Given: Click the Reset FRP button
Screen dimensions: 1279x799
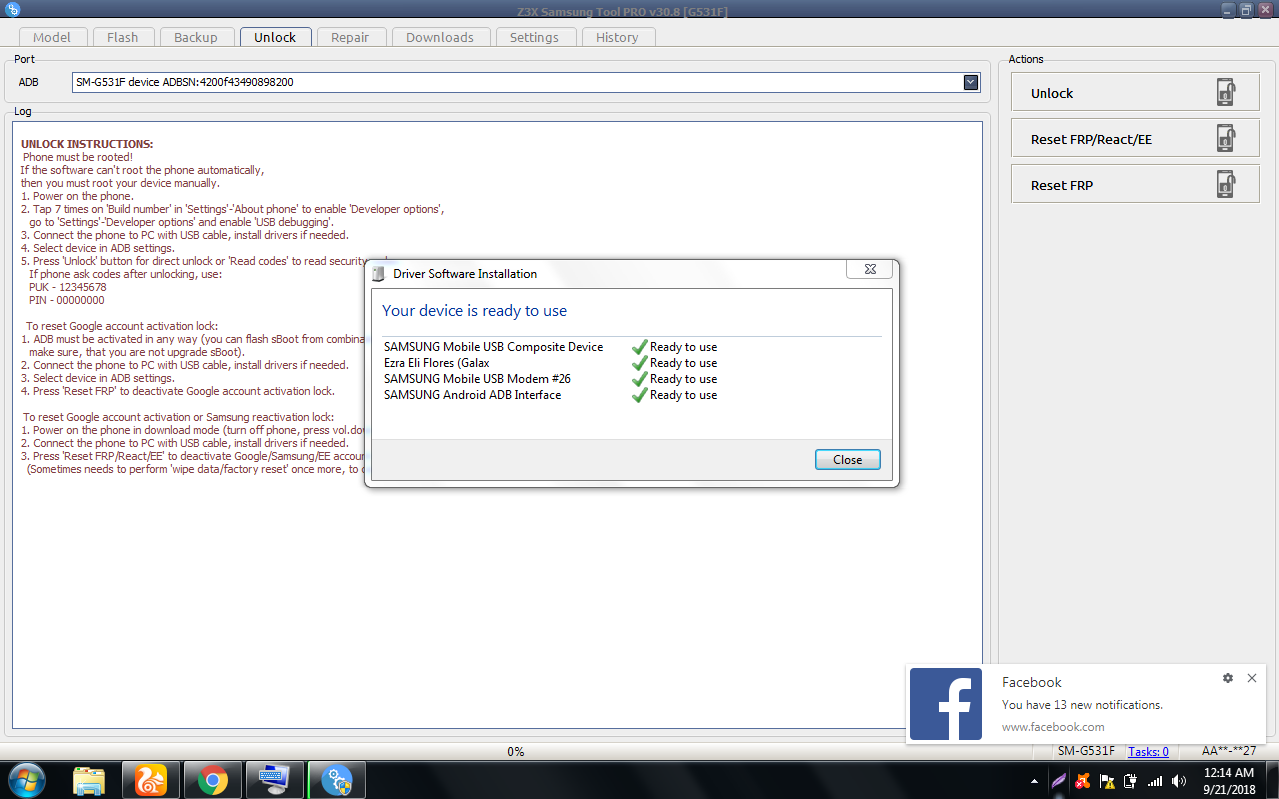Looking at the screenshot, I should pos(1135,185).
